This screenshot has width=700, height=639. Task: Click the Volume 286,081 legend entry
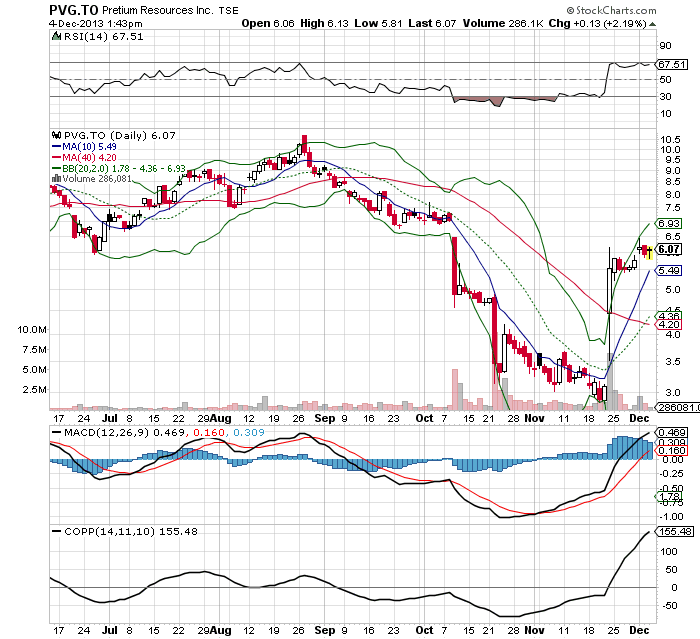tap(97, 179)
